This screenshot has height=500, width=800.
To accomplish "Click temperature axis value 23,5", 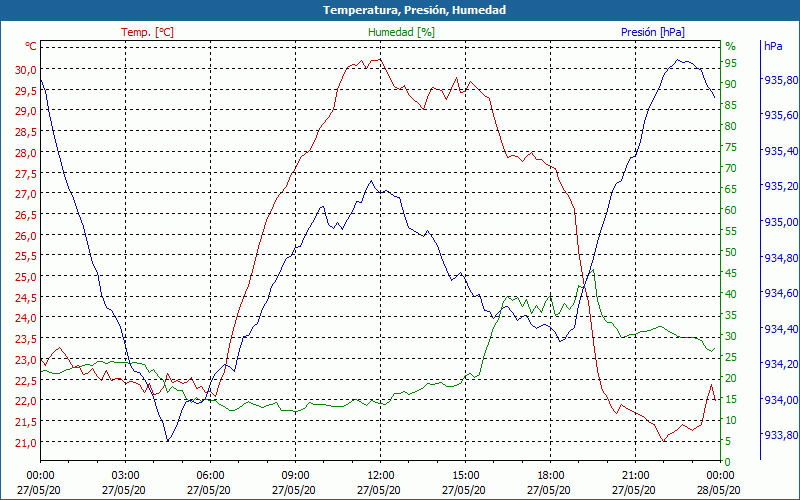I will 25,339.
